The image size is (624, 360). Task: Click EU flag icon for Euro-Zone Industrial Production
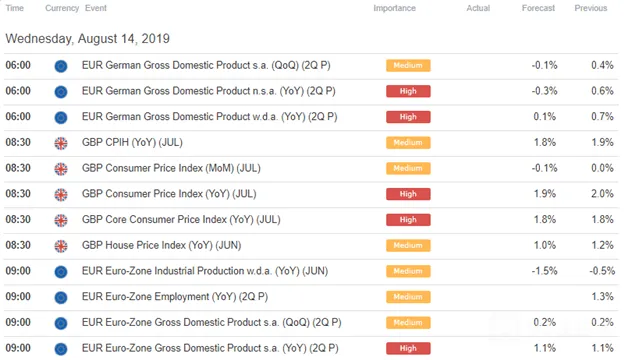pyautogui.click(x=61, y=272)
